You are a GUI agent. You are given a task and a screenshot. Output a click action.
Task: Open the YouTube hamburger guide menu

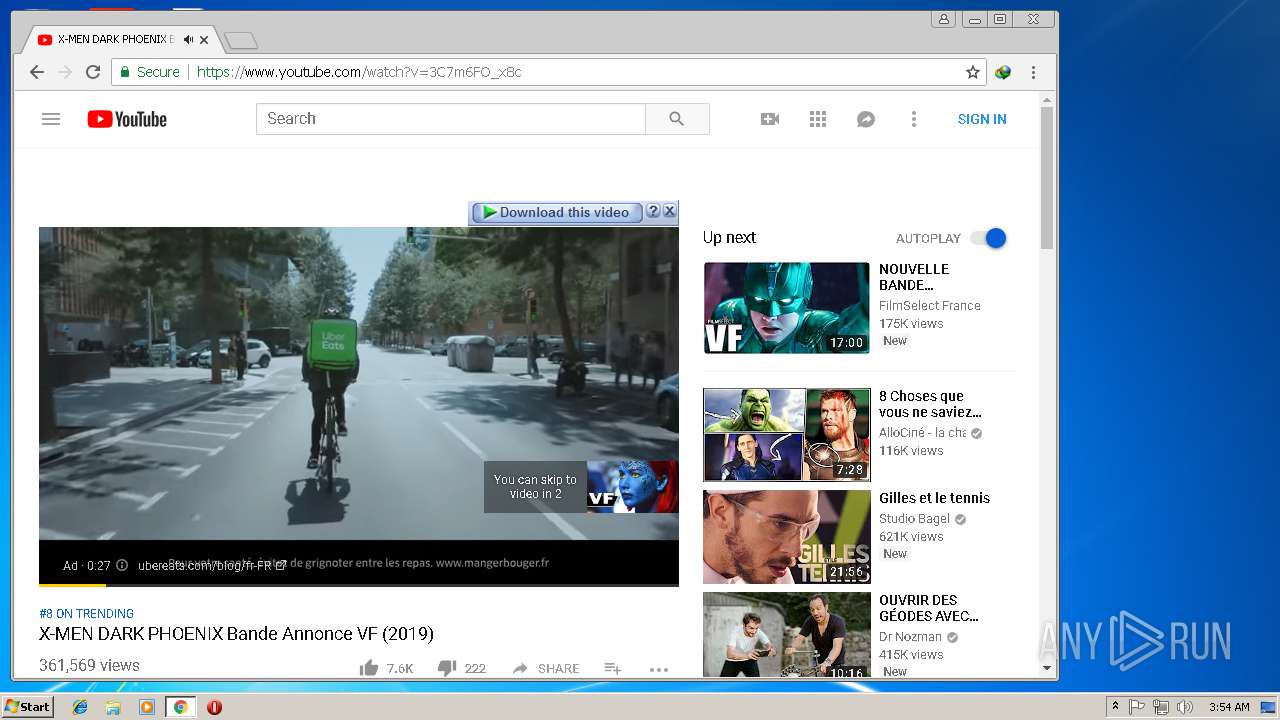coord(51,119)
